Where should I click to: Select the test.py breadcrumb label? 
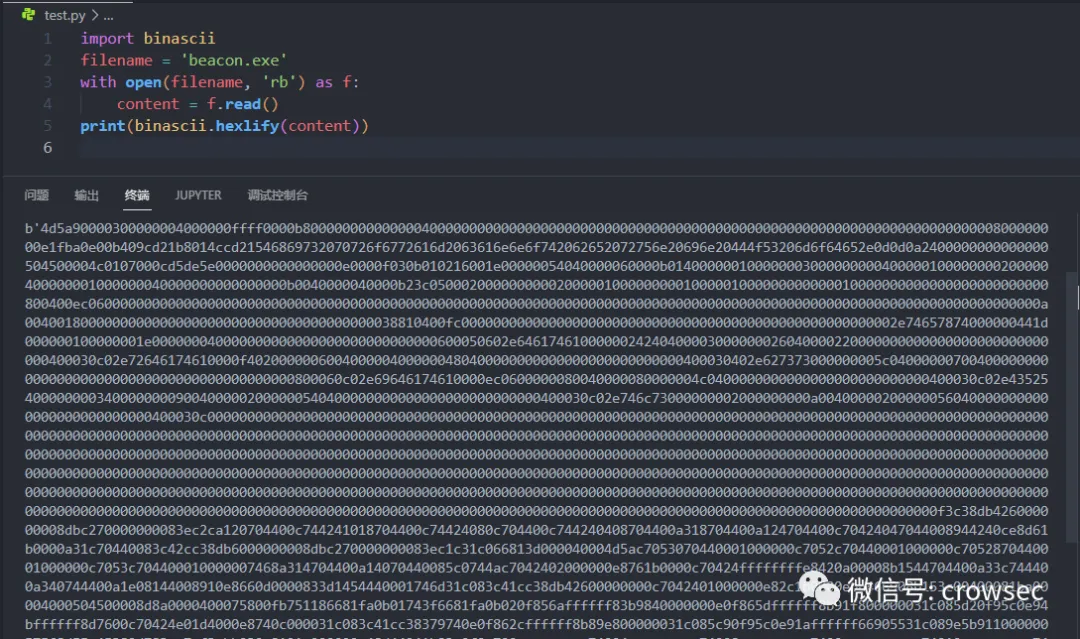(x=65, y=15)
